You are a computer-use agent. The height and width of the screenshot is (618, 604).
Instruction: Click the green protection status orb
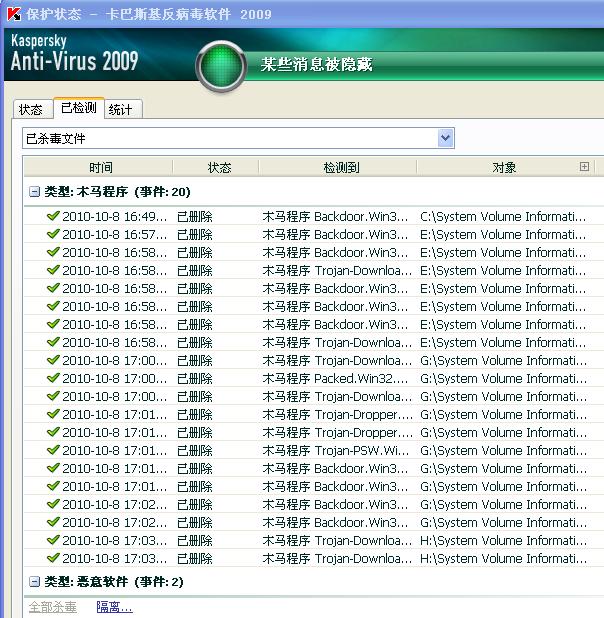(x=221, y=66)
